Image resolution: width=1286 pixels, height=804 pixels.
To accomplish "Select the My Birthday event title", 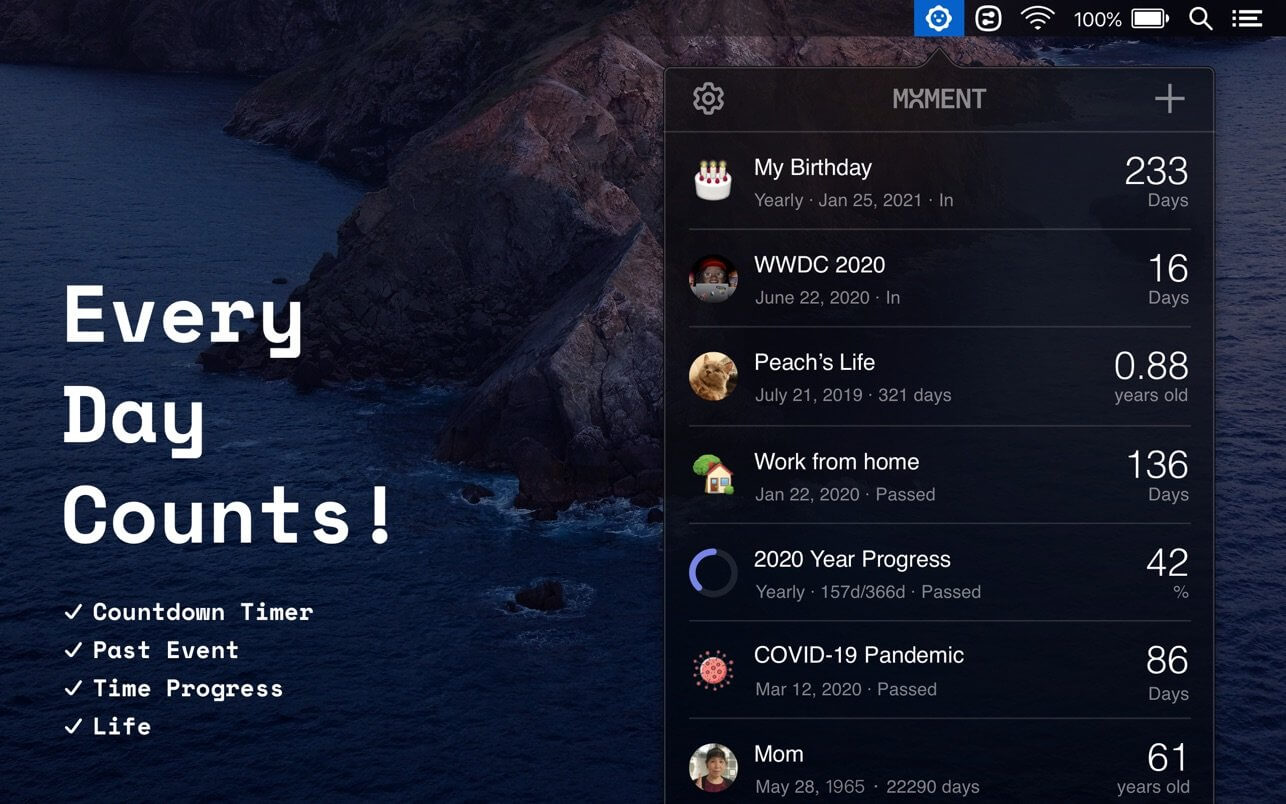I will [x=812, y=167].
